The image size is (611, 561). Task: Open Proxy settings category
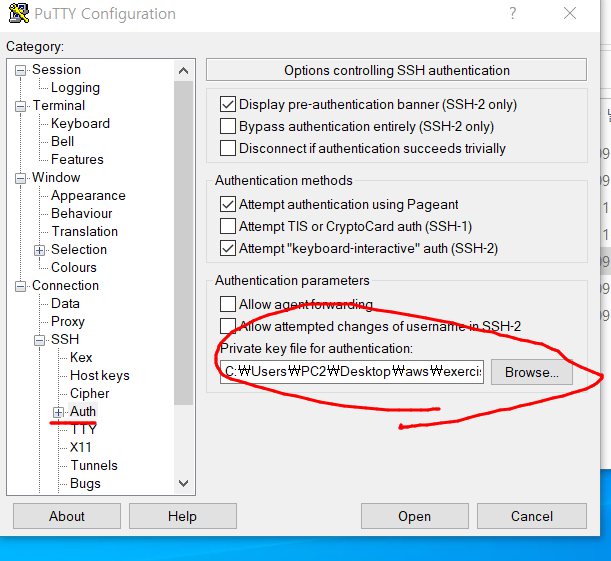[68, 321]
